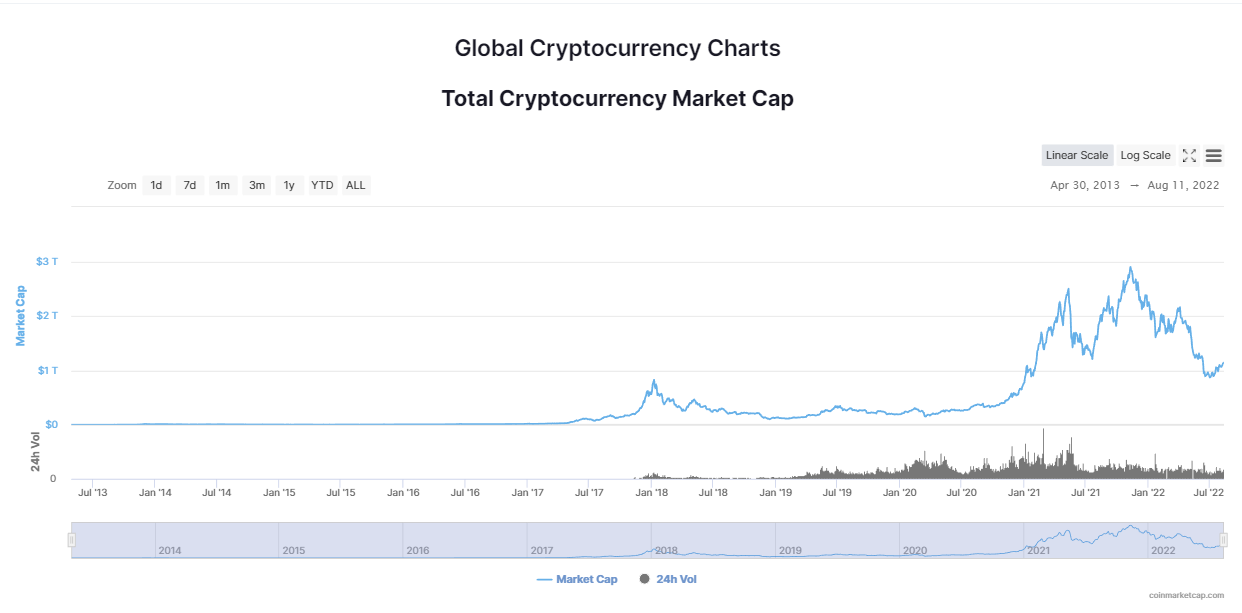
Task: Set zoom range to 1y
Action: click(x=289, y=185)
